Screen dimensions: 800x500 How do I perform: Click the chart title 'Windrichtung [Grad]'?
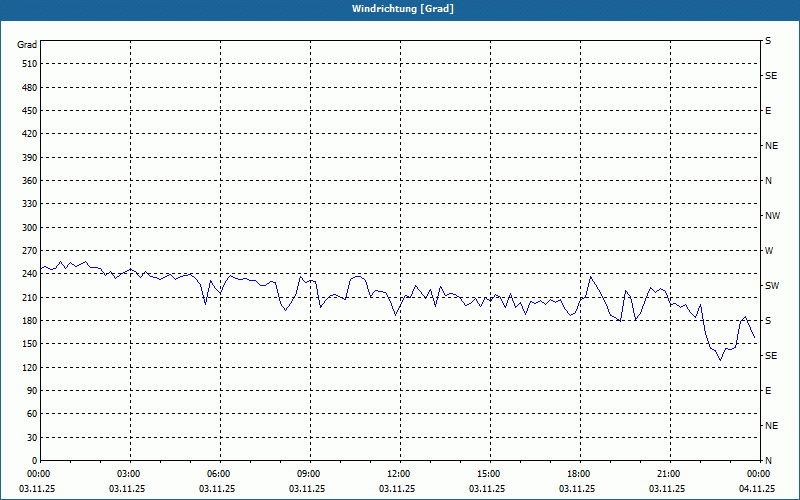point(403,9)
